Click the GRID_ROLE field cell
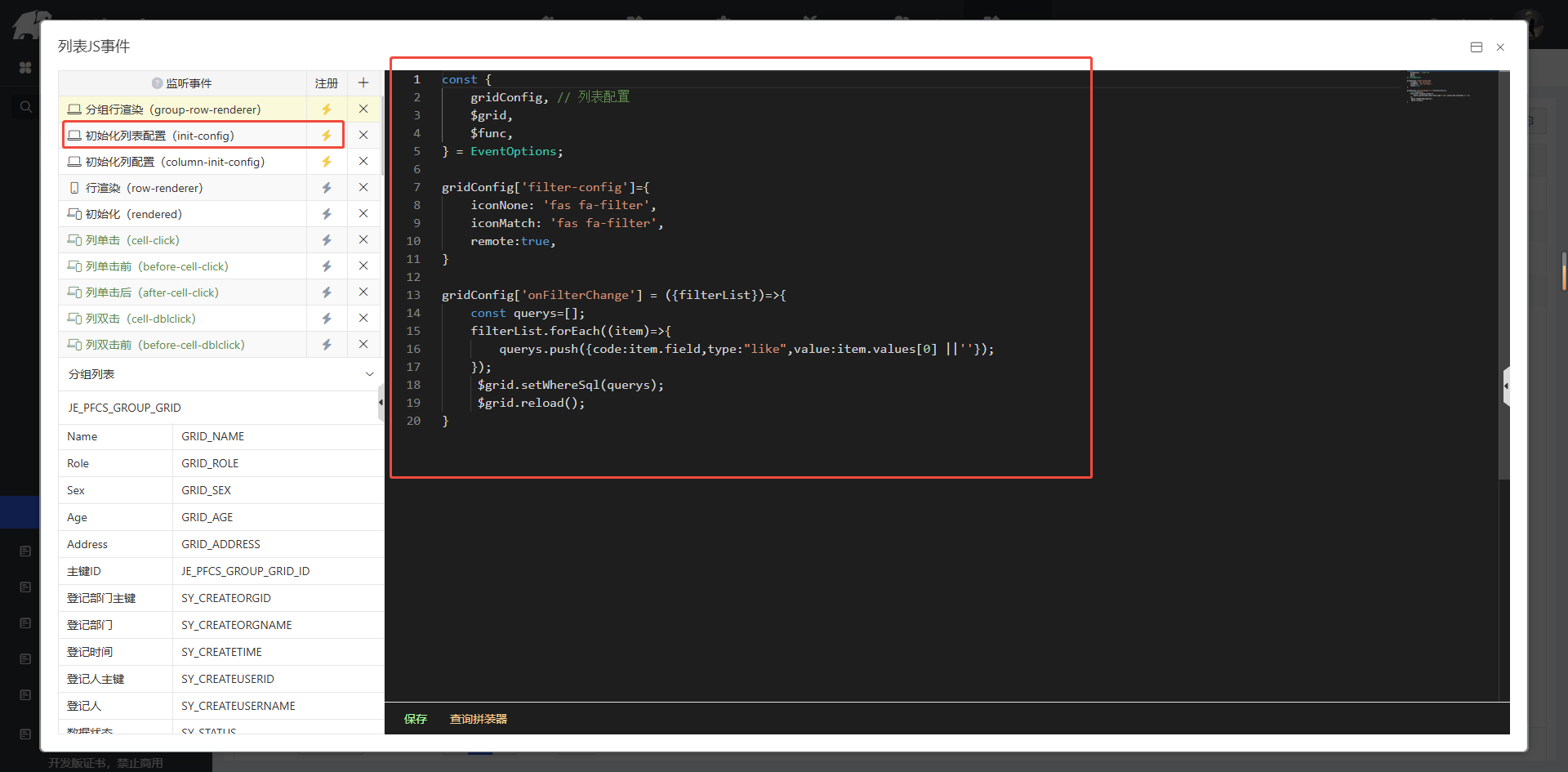Image resolution: width=1568 pixels, height=772 pixels. 278,463
